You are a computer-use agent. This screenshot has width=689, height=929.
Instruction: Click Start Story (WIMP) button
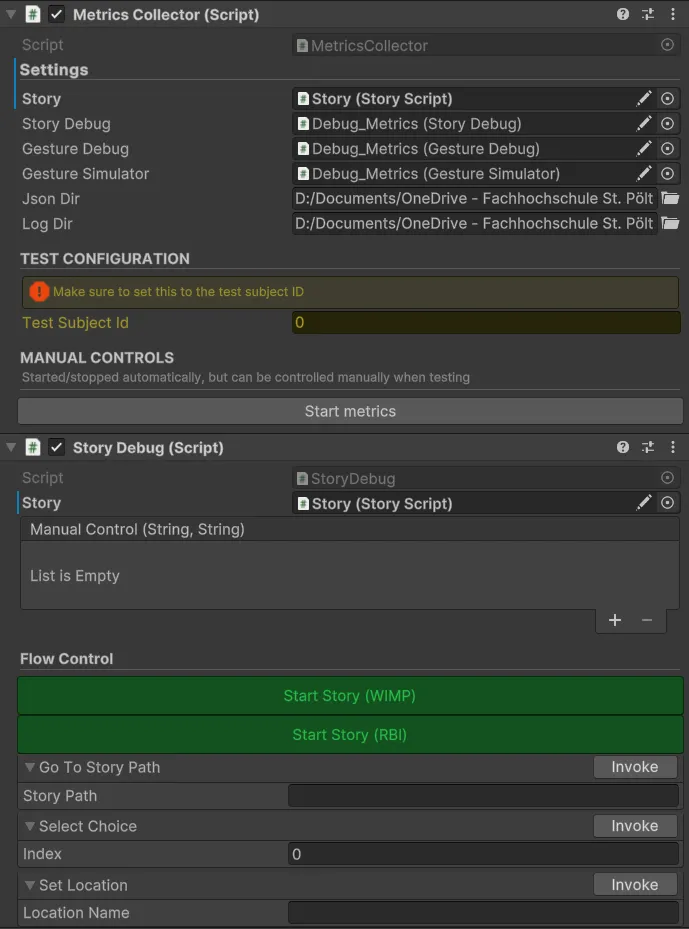pos(350,696)
